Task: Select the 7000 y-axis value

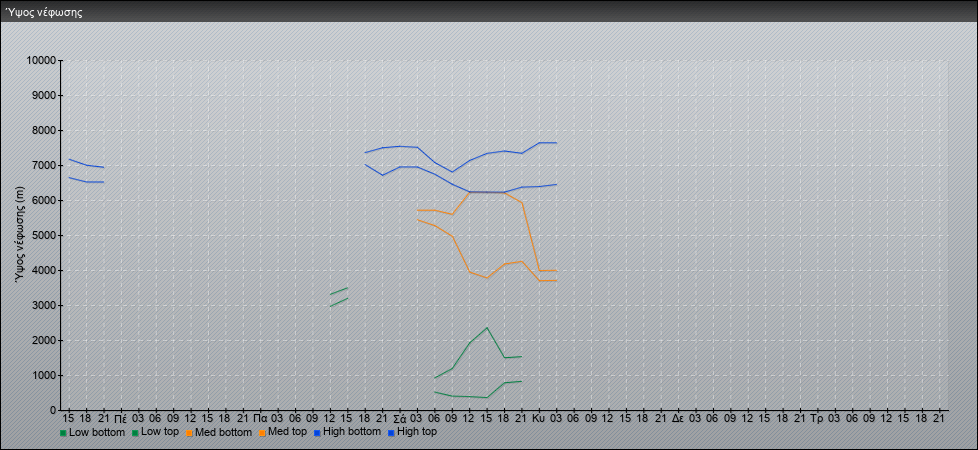Action: click(44, 165)
